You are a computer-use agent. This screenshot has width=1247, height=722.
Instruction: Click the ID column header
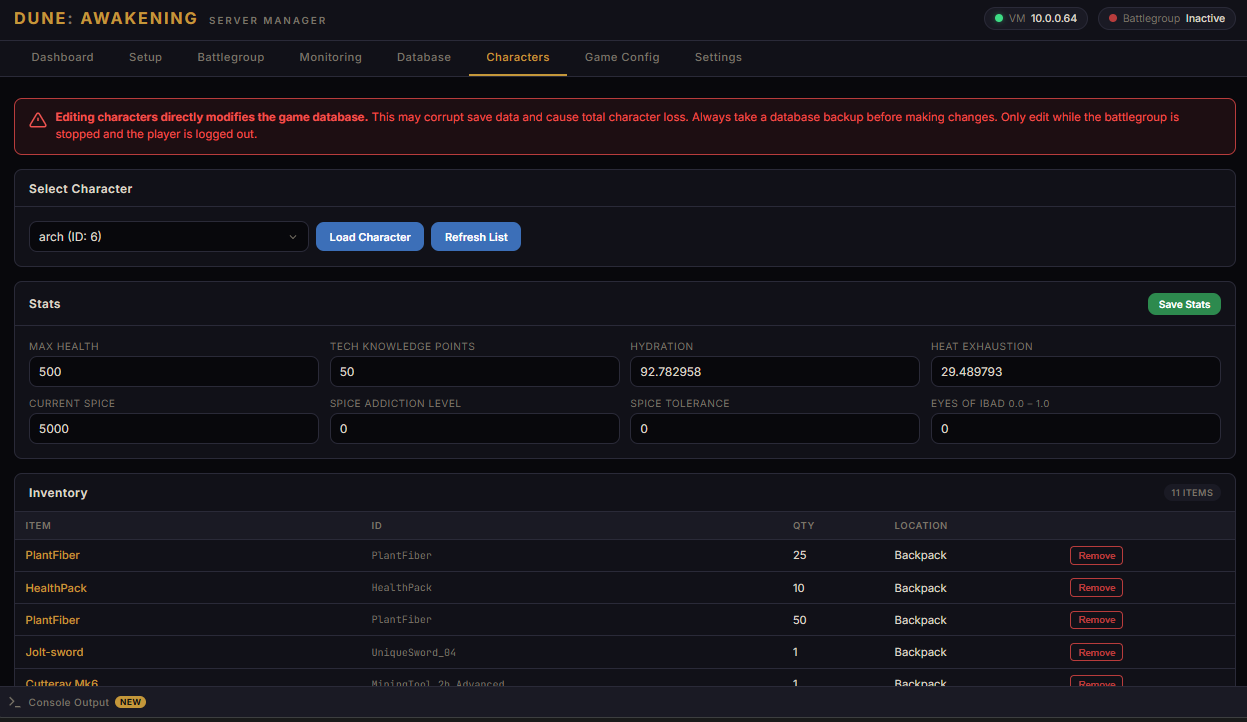coord(377,525)
